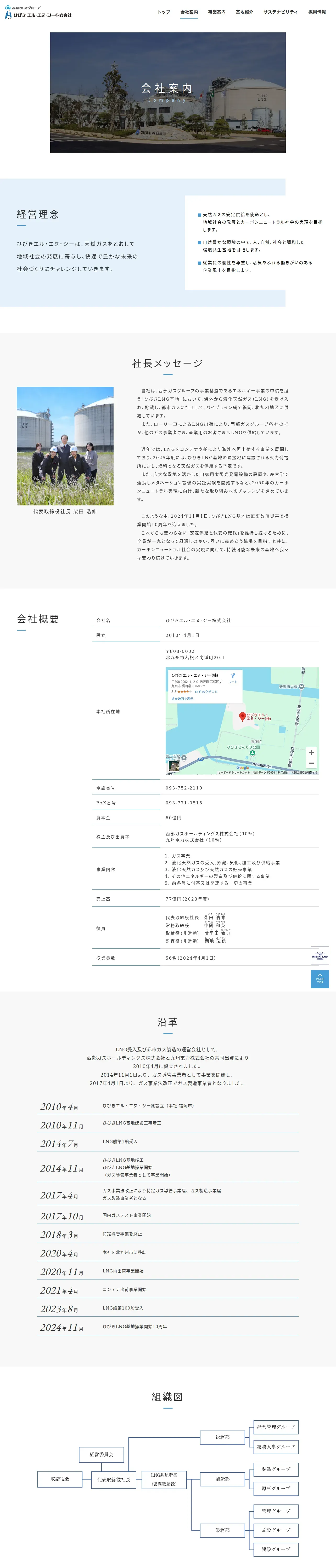Image resolution: width=336 pixels, height=1568 pixels.
Task: Click the 建設グループ org chart box
Action: click(276, 1550)
